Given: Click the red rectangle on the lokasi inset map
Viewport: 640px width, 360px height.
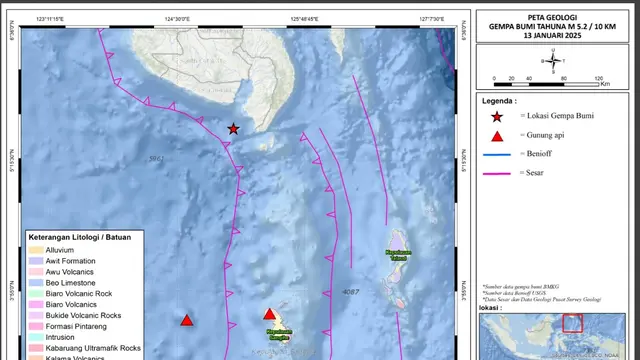Looking at the screenshot, I should click(573, 323).
